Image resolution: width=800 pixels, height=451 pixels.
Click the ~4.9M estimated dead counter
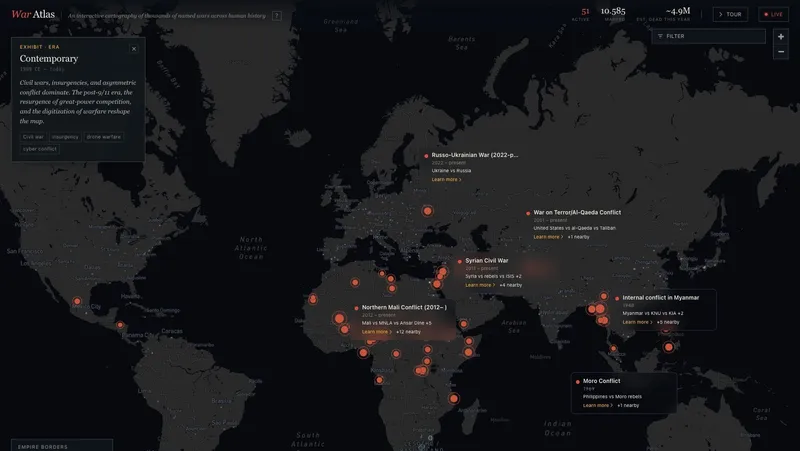[x=663, y=14]
